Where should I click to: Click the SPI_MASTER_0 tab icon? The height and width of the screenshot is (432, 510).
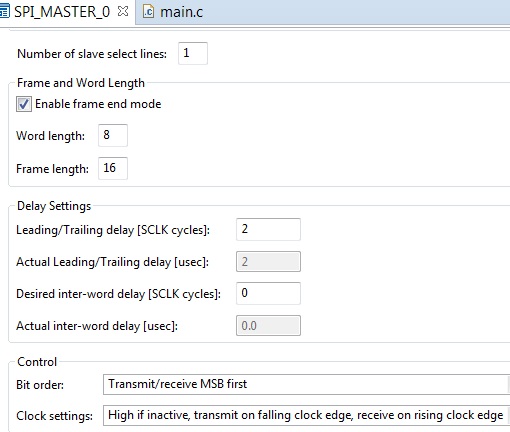coord(4,12)
